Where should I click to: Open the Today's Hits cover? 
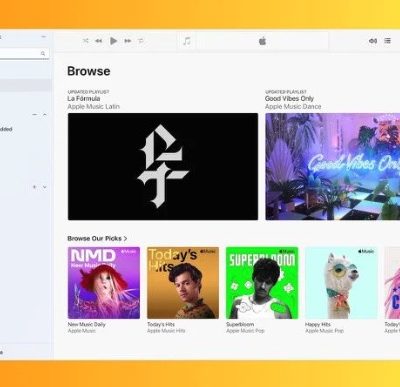pyautogui.click(x=183, y=283)
